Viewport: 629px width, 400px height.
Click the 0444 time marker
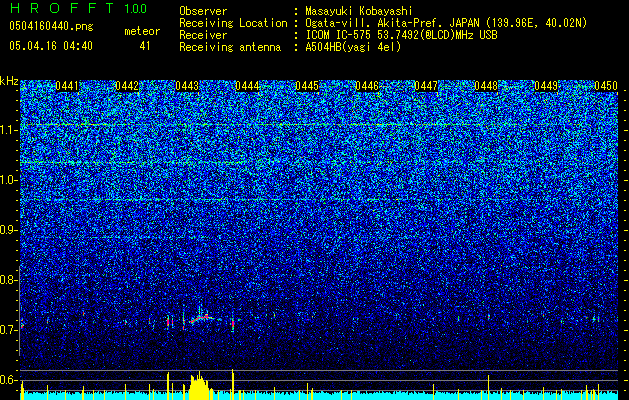(x=247, y=86)
